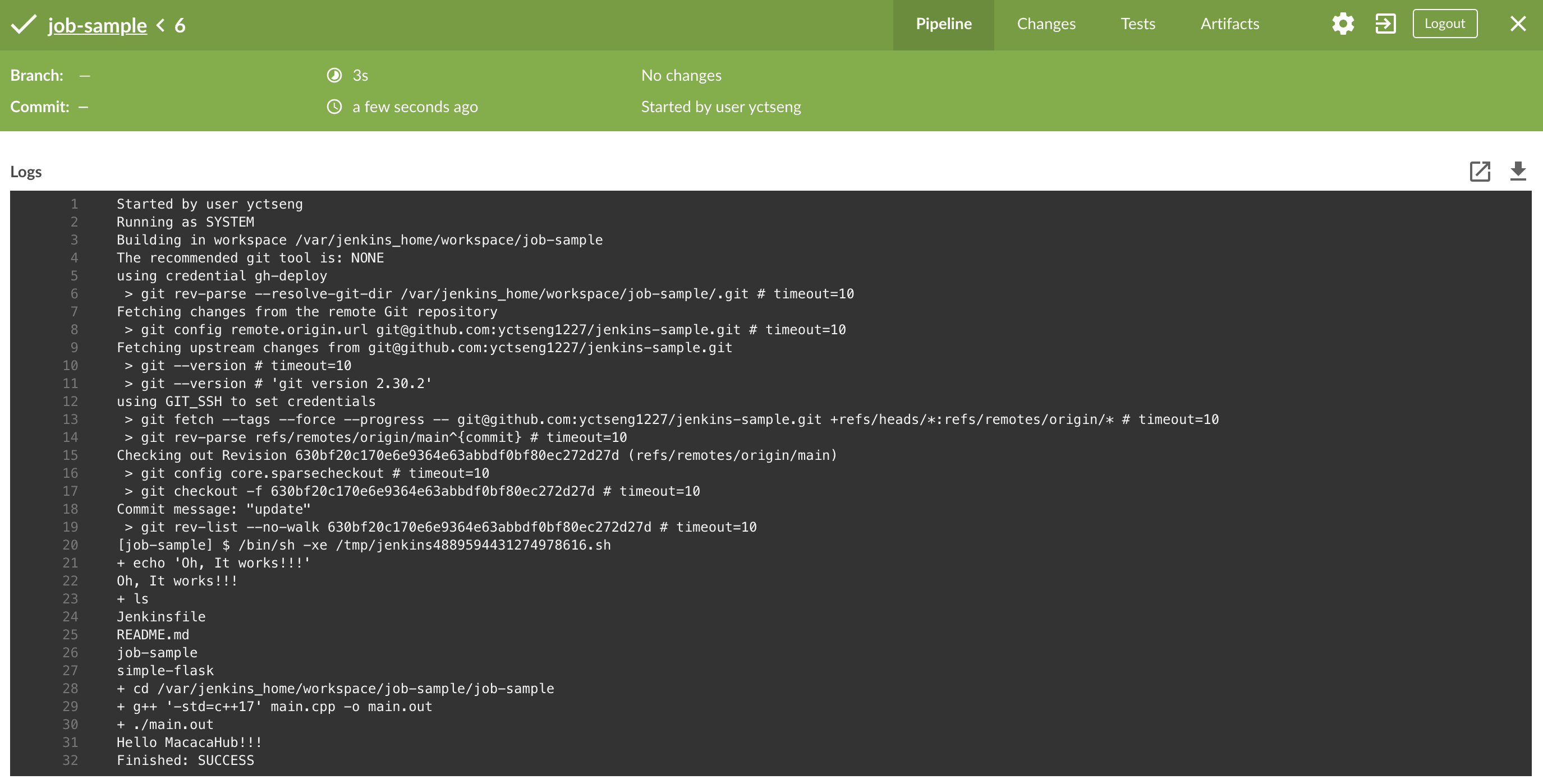Click the Logout button

tap(1445, 24)
